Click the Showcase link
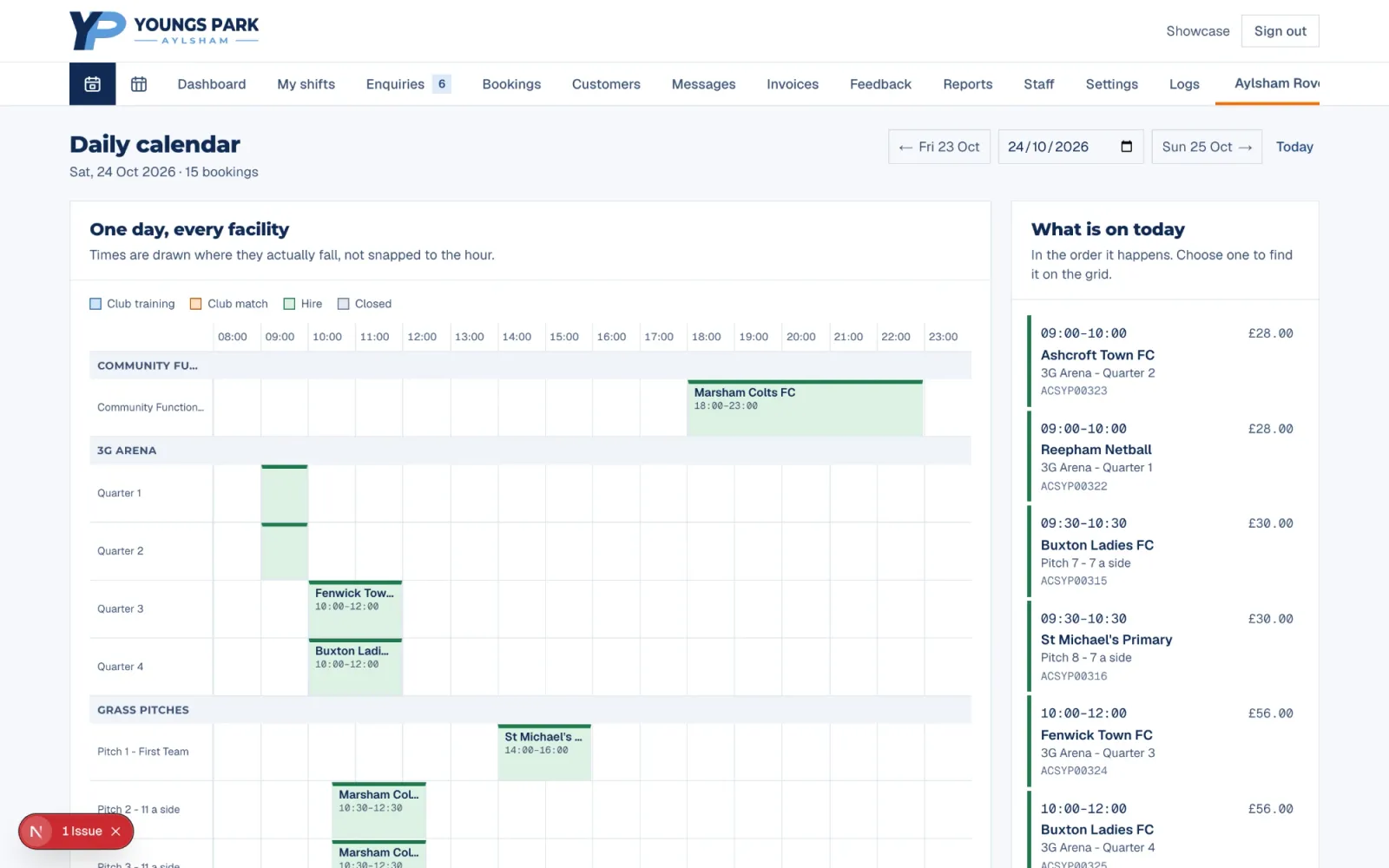 [1198, 31]
